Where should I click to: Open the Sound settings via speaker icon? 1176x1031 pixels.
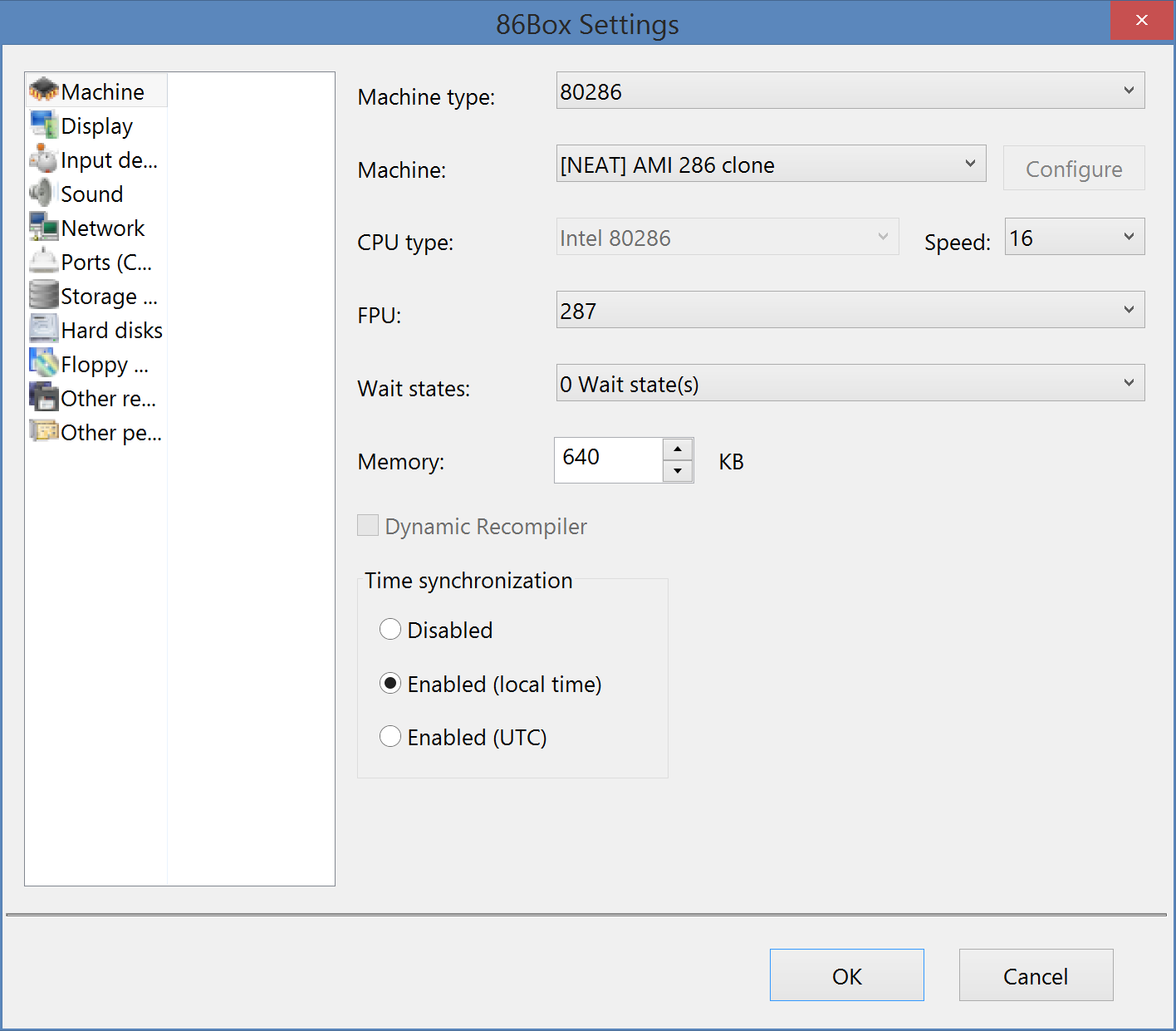click(x=43, y=194)
